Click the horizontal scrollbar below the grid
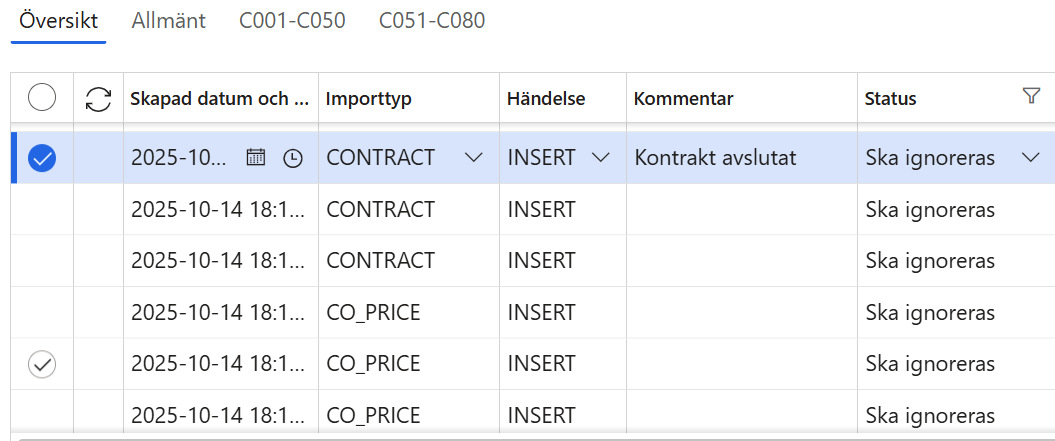1055x441 pixels. 530,437
